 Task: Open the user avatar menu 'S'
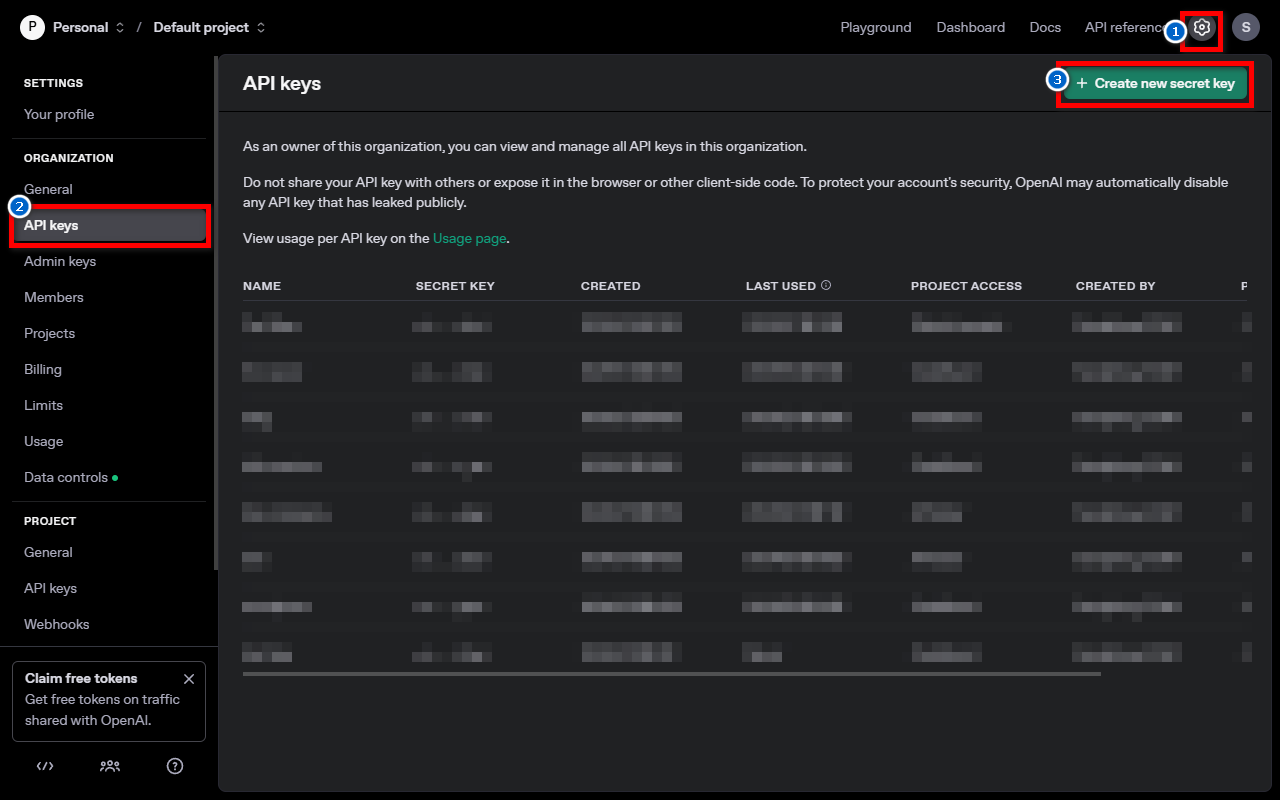coord(1245,28)
